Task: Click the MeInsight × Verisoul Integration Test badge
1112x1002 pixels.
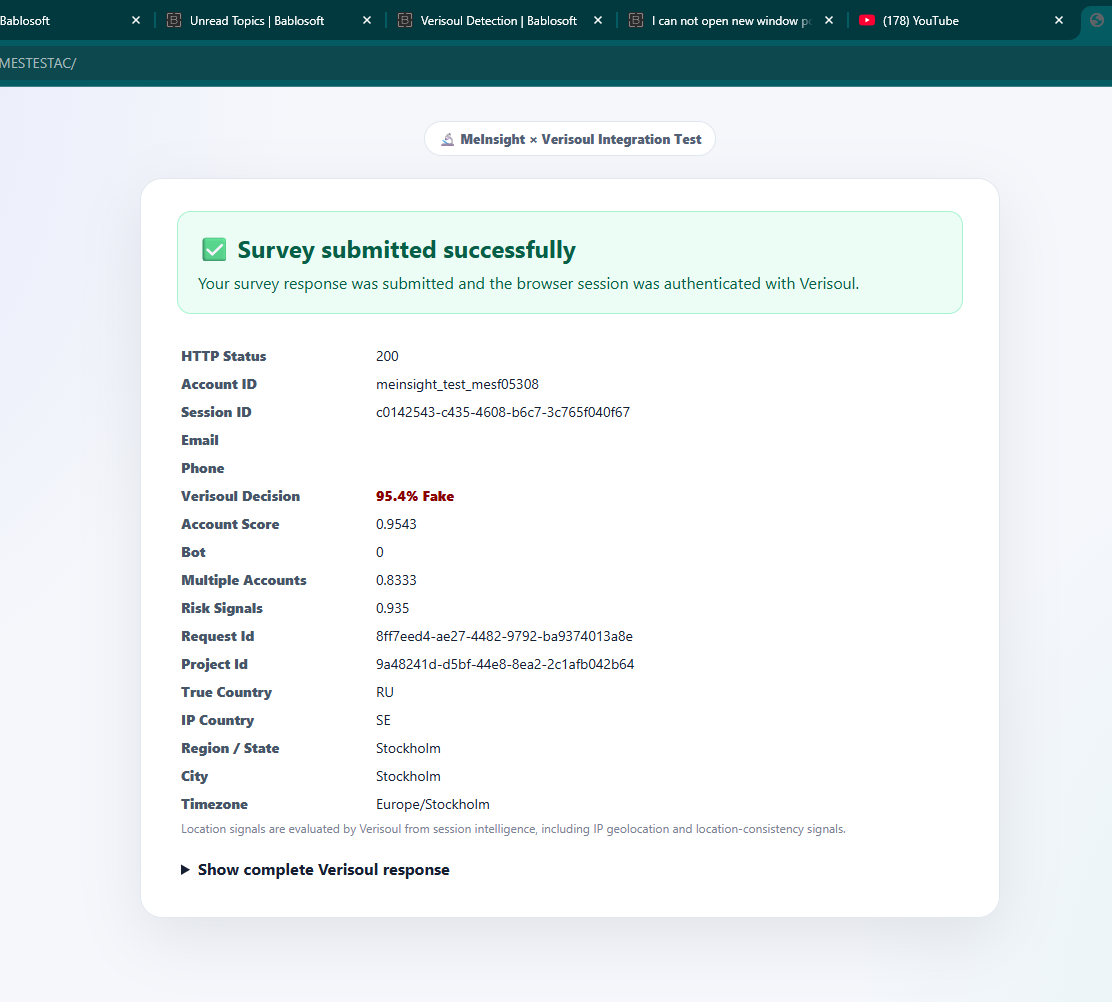Action: click(569, 139)
